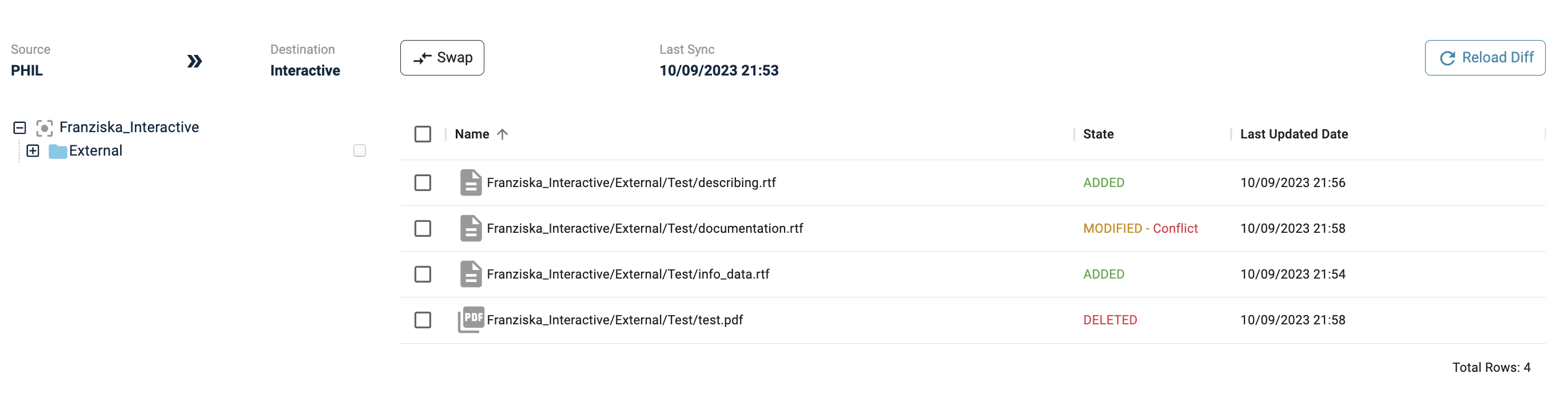Click the Reload Diff button

click(1484, 58)
